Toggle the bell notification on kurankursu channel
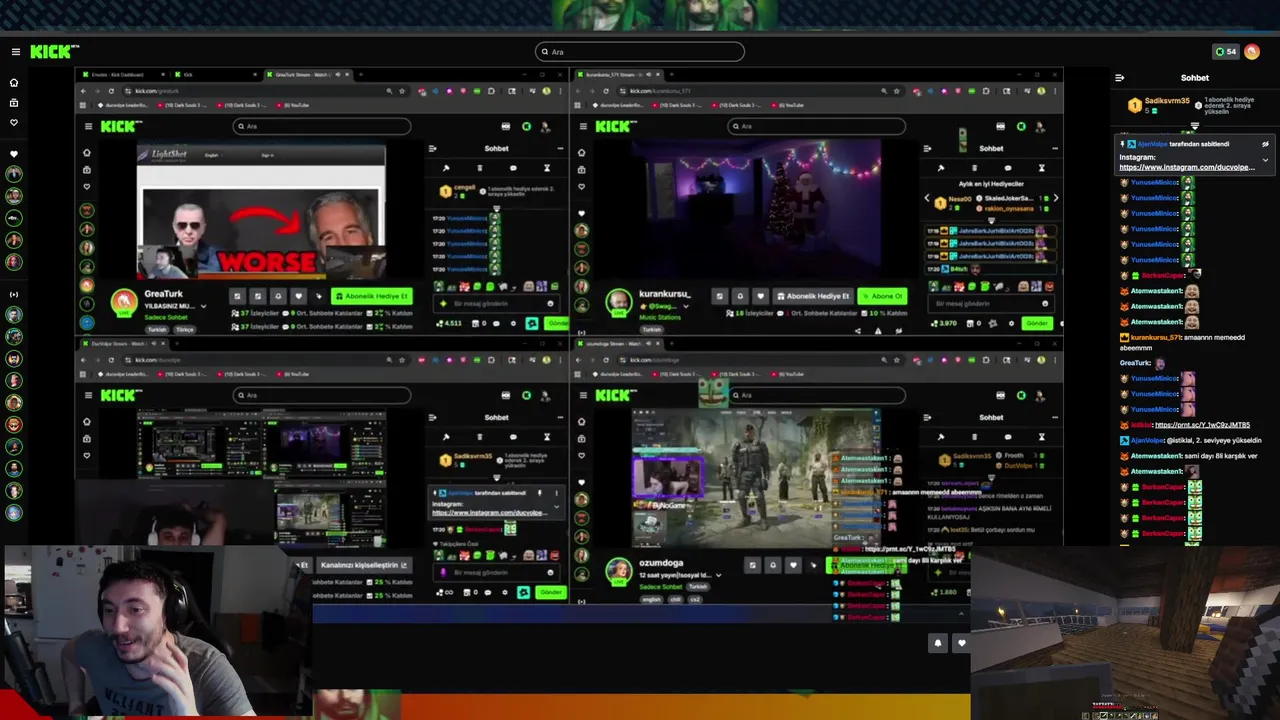The height and width of the screenshot is (720, 1280). tap(740, 296)
